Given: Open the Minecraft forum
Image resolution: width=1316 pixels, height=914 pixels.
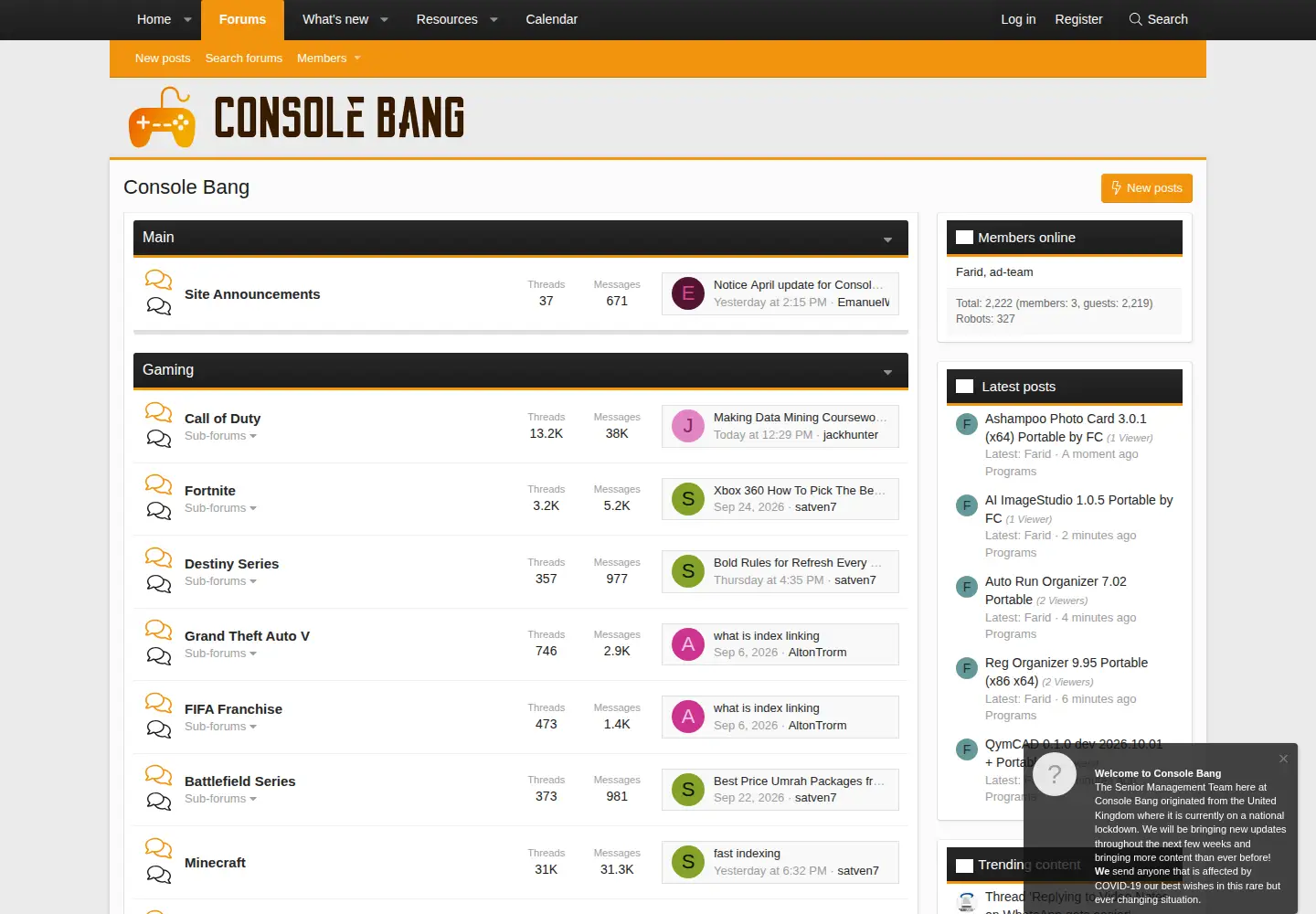Looking at the screenshot, I should coord(215,863).
